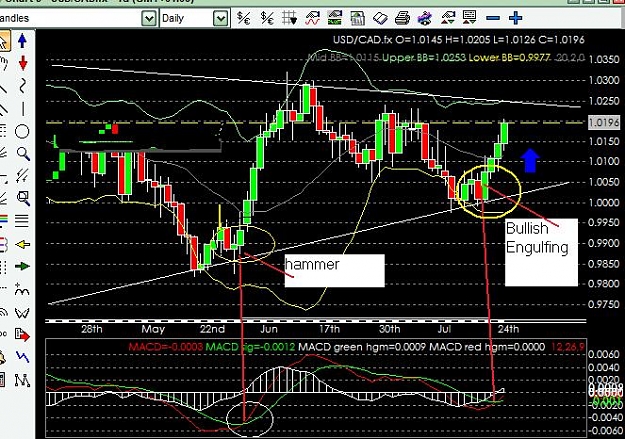Click the first currency $/€ toolbar icon
The height and width of the screenshot is (439, 625).
244,18
